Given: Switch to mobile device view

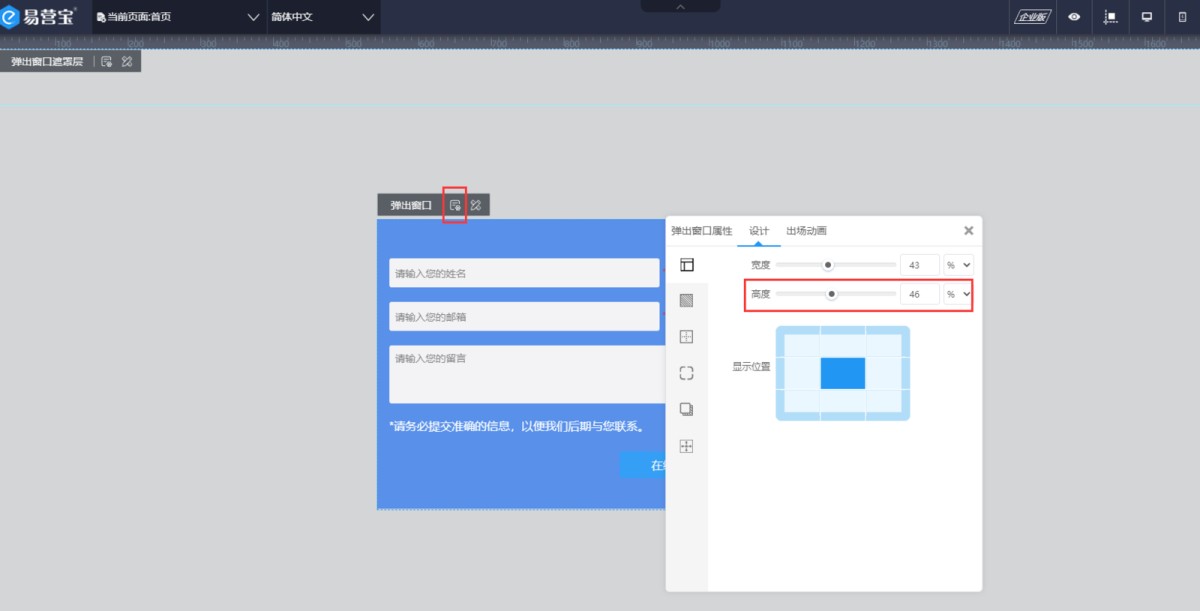Looking at the screenshot, I should (1183, 17).
